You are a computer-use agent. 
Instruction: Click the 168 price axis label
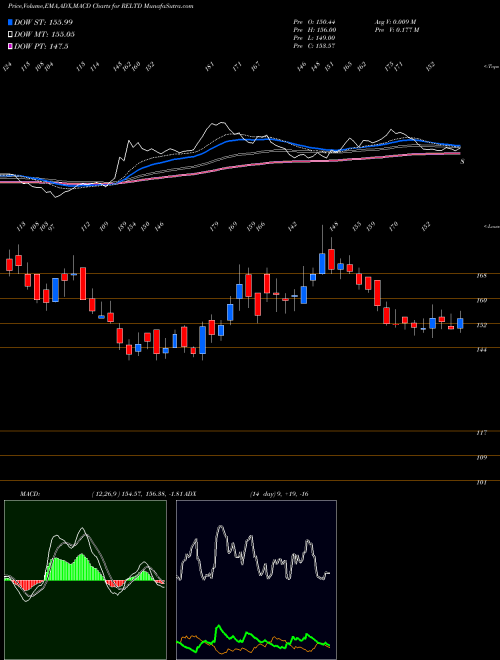482,276
